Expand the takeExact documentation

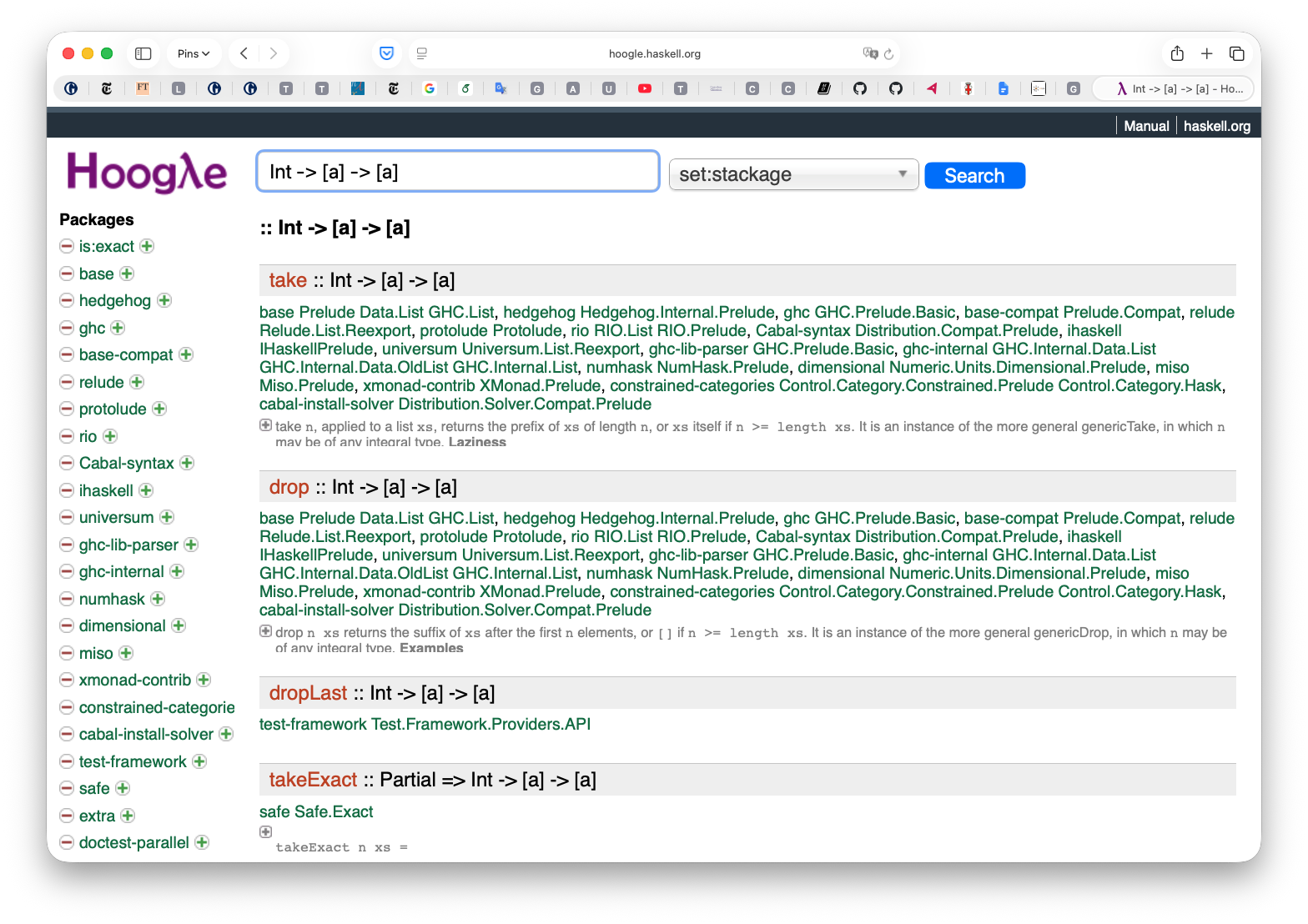click(x=265, y=831)
